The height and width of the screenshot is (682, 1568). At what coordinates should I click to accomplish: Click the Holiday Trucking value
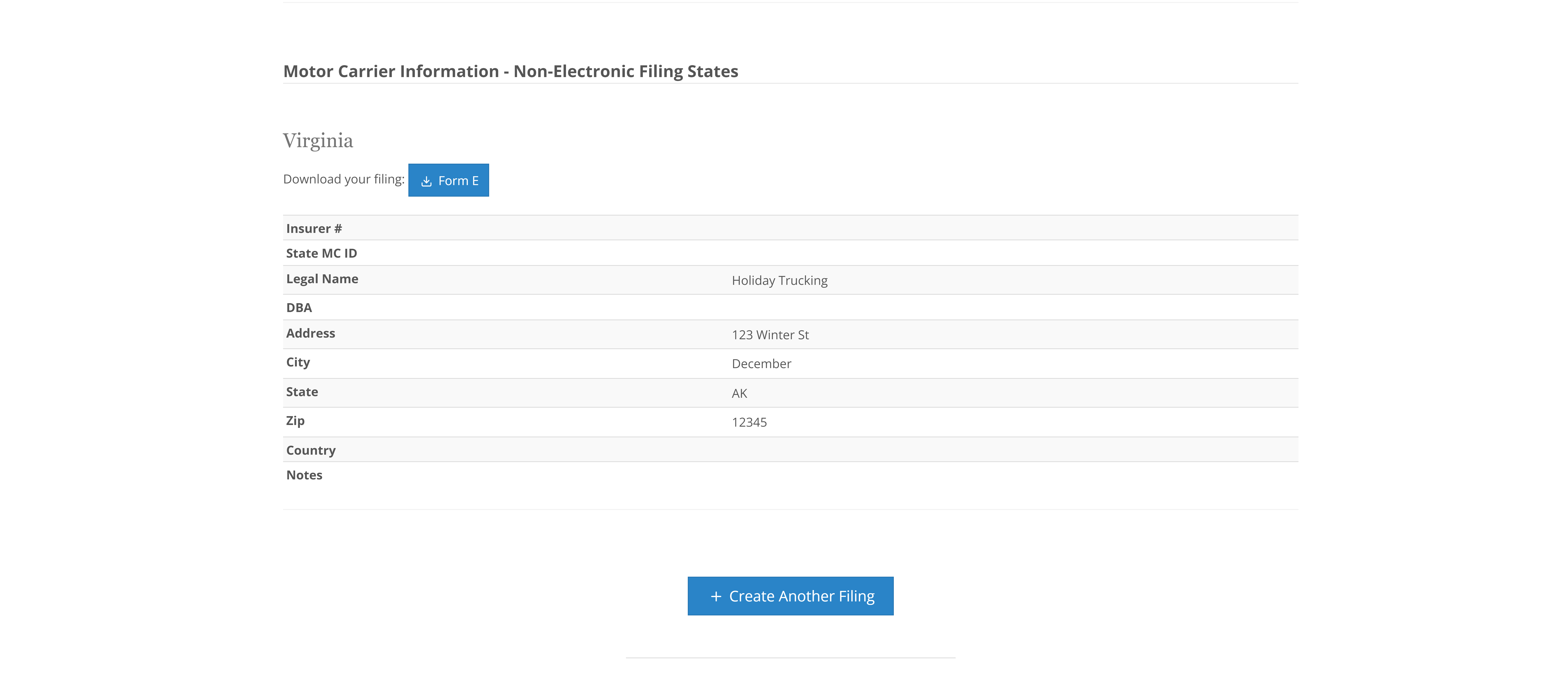tap(780, 280)
